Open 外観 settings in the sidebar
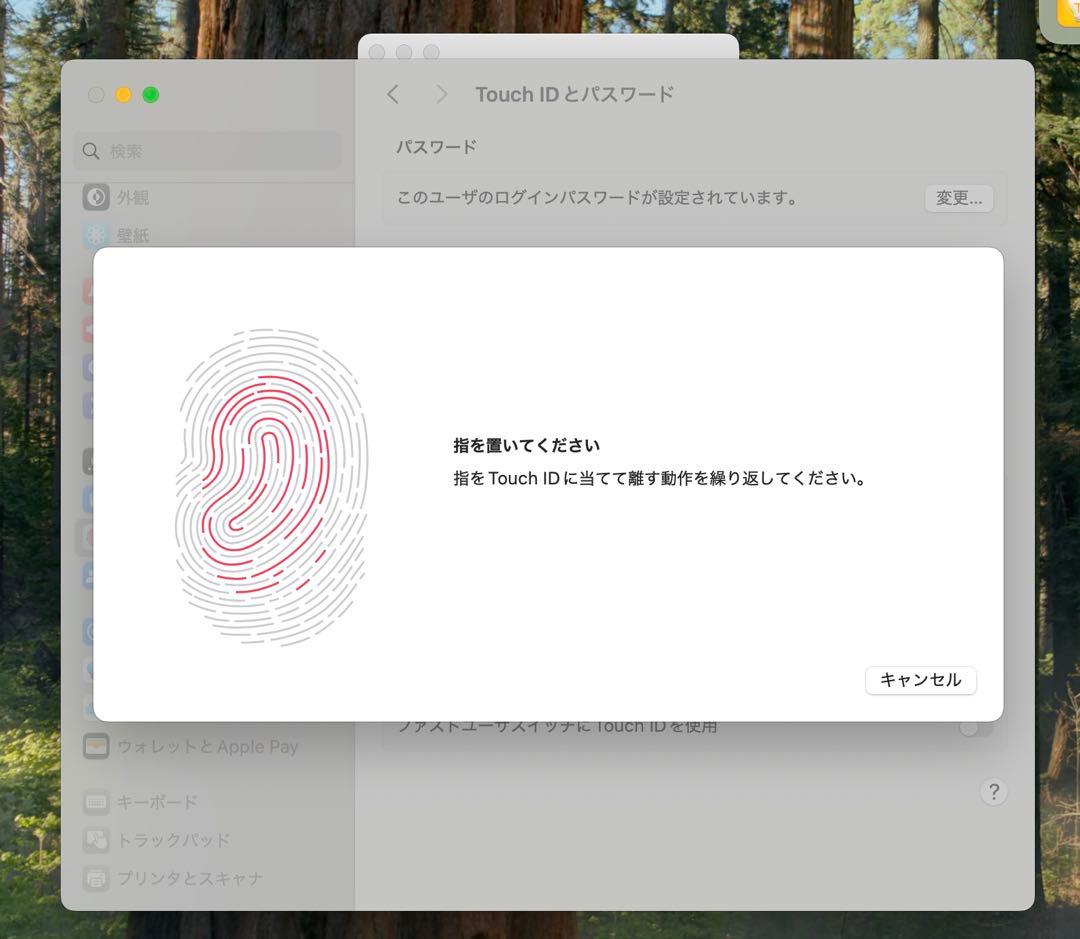 [x=132, y=198]
